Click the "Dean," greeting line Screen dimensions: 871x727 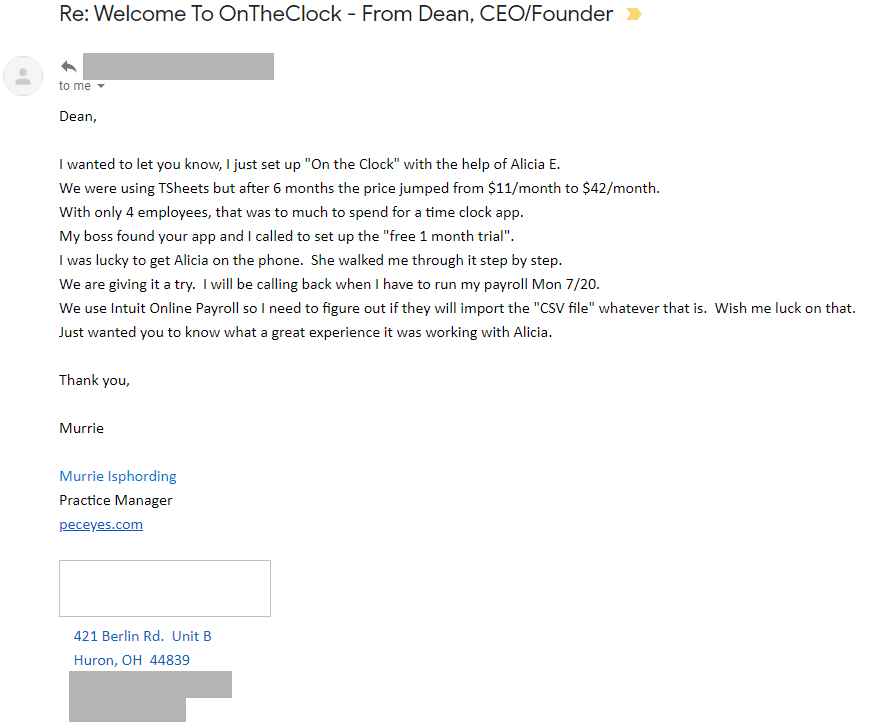(x=79, y=116)
